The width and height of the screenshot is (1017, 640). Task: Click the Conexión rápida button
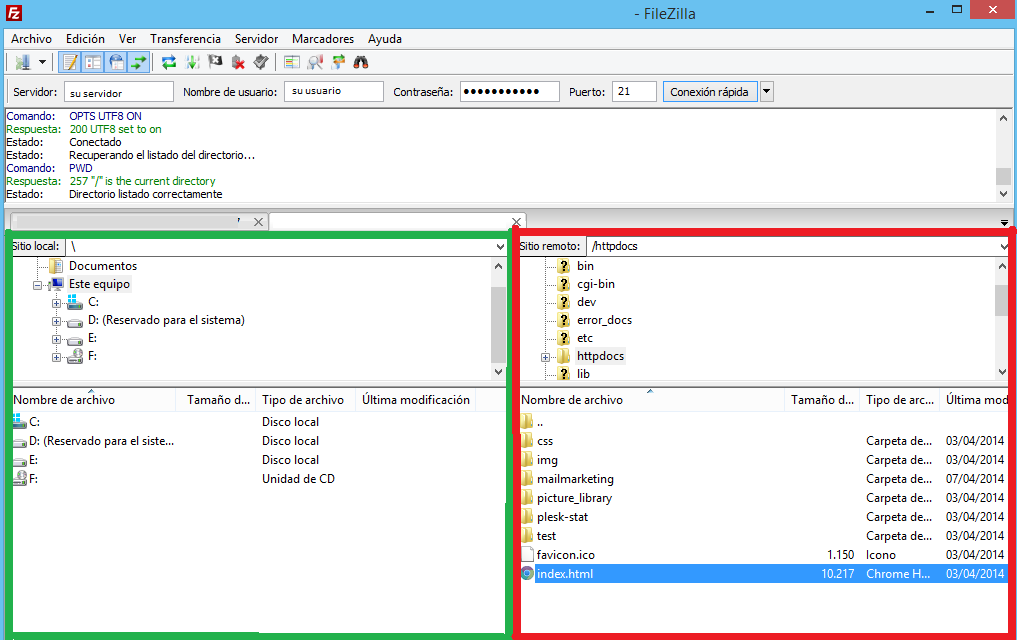pos(710,92)
